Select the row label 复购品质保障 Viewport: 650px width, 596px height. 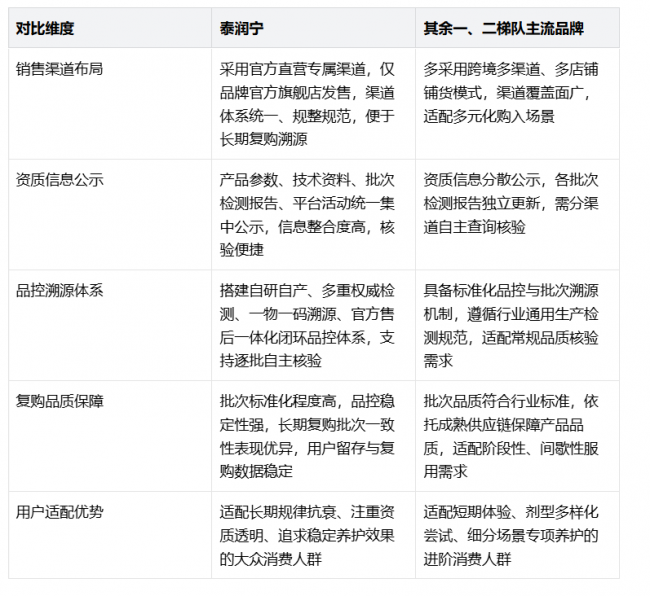(59, 401)
